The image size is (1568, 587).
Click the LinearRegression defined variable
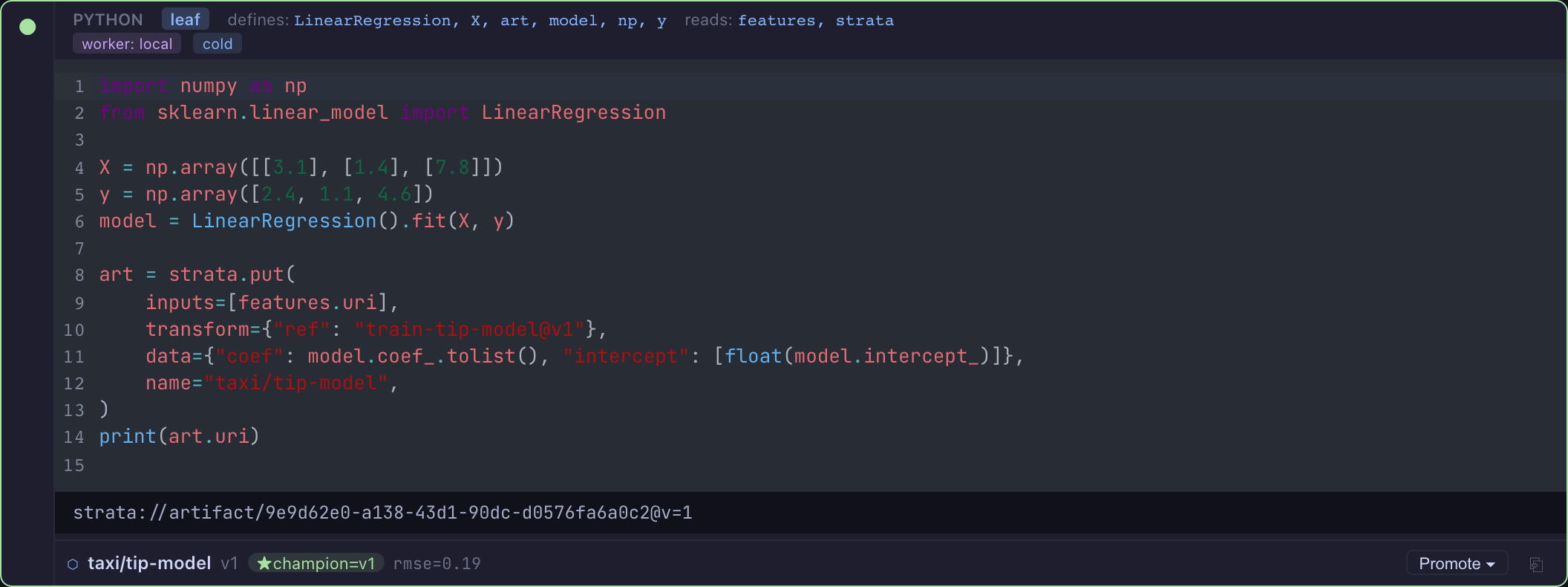[x=372, y=21]
